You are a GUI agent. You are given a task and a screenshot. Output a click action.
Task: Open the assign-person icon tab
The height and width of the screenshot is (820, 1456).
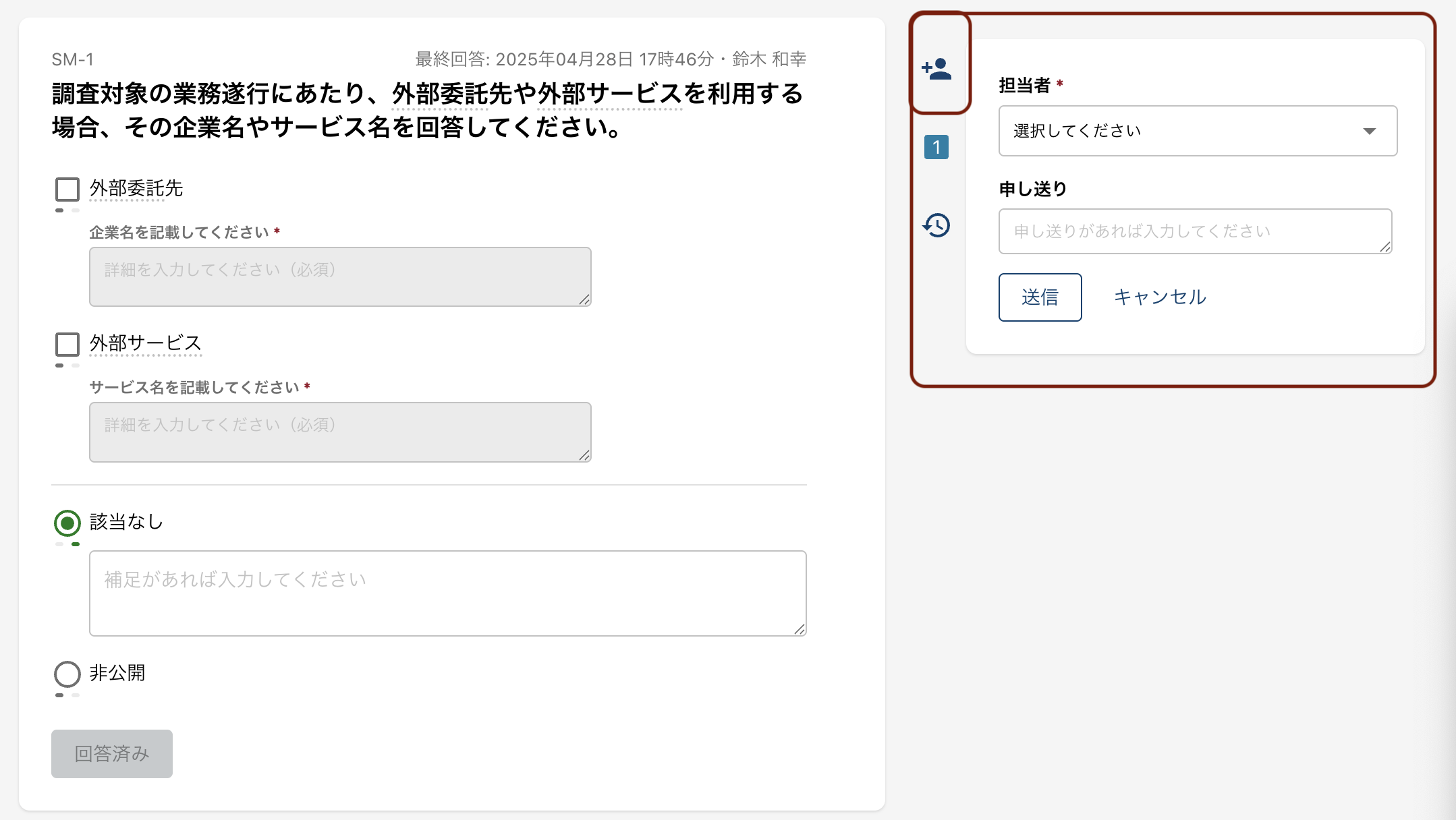tap(936, 69)
